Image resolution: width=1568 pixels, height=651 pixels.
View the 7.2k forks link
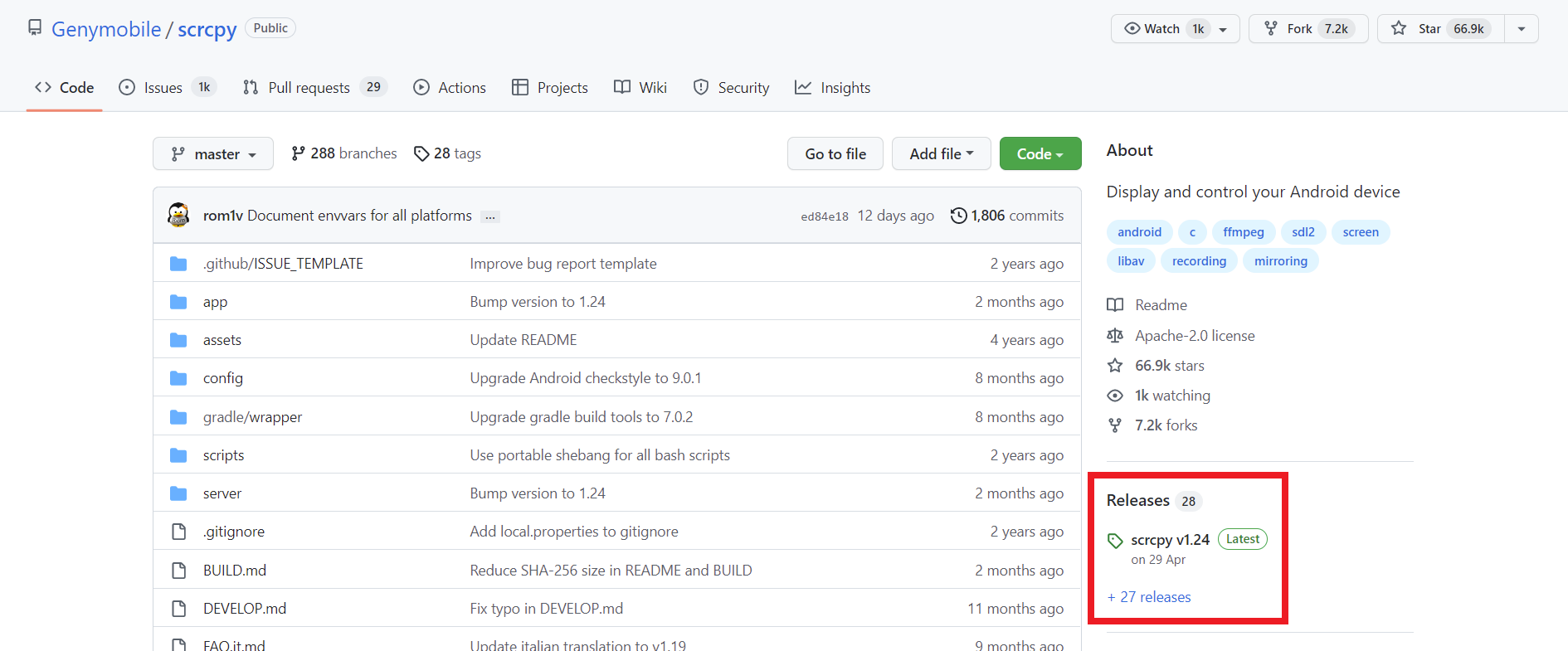click(1152, 425)
